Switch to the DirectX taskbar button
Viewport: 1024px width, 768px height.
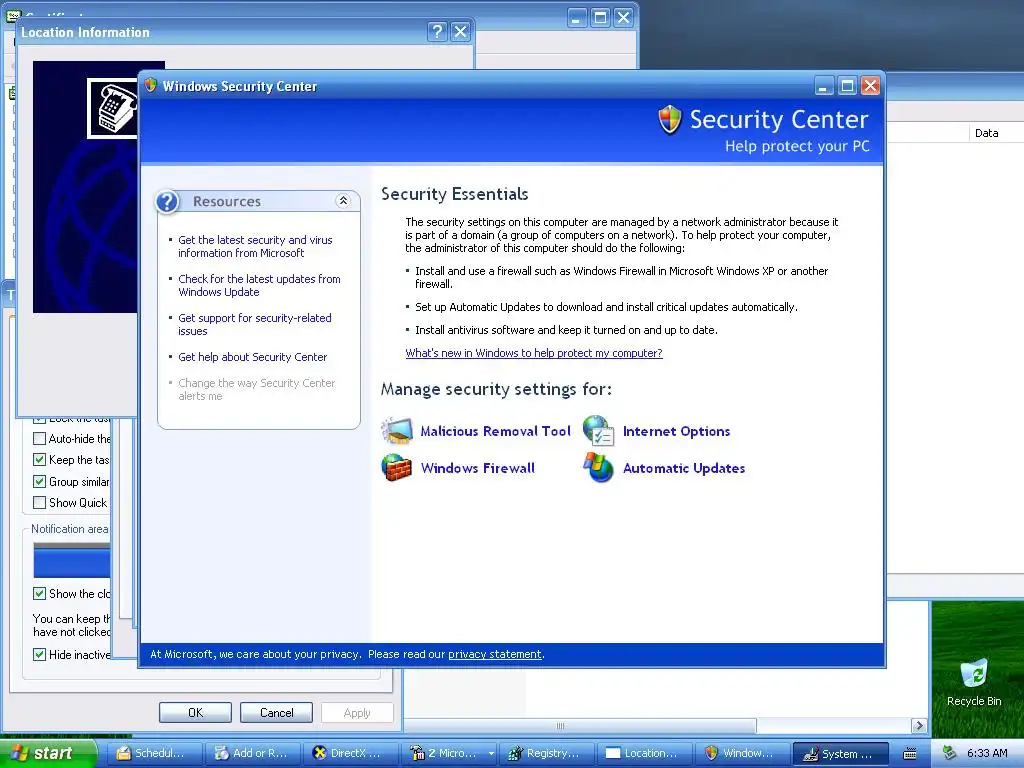tap(349, 753)
